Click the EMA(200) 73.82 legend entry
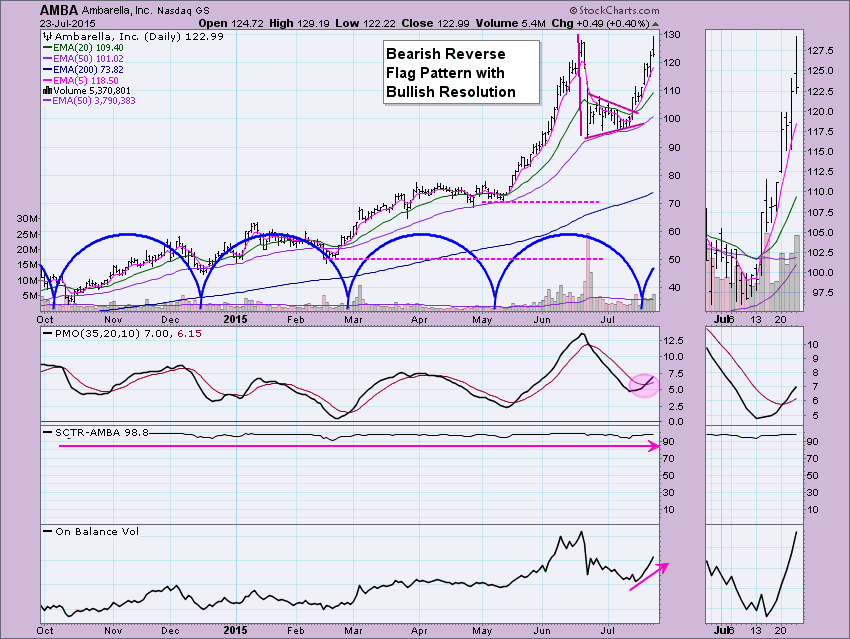The width and height of the screenshot is (850, 639). tap(83, 69)
